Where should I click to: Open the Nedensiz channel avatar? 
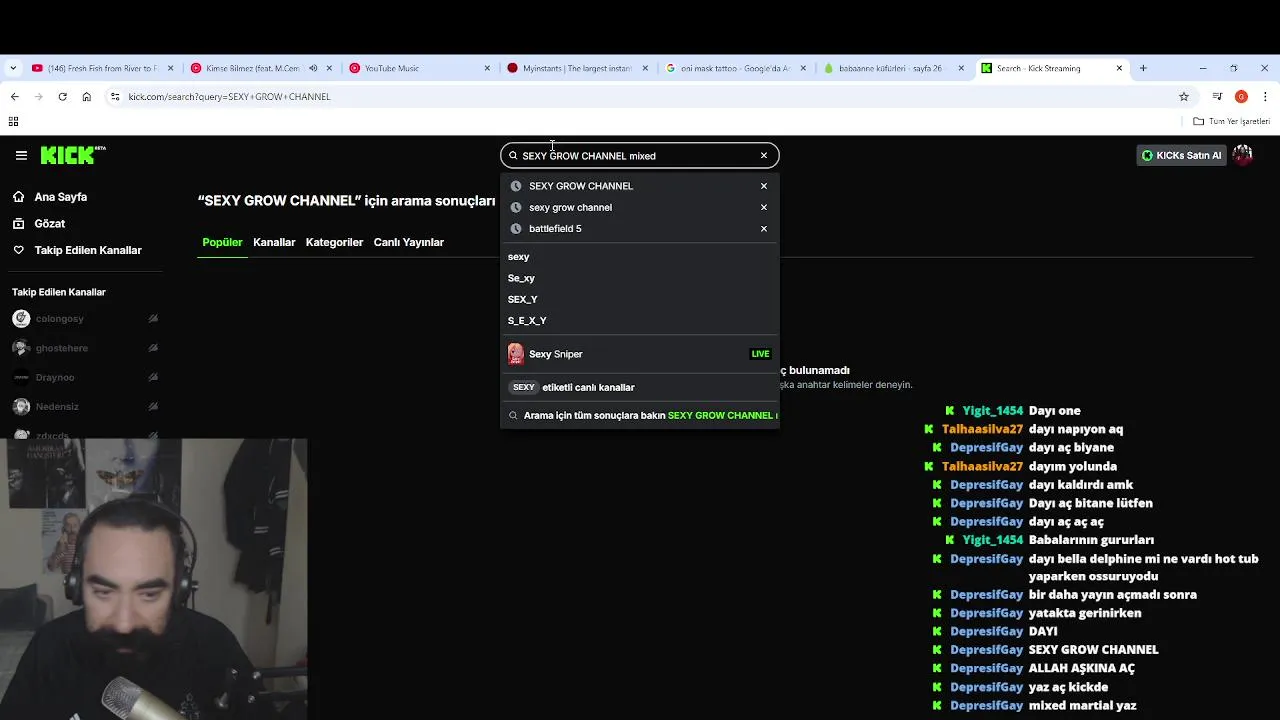[x=21, y=406]
